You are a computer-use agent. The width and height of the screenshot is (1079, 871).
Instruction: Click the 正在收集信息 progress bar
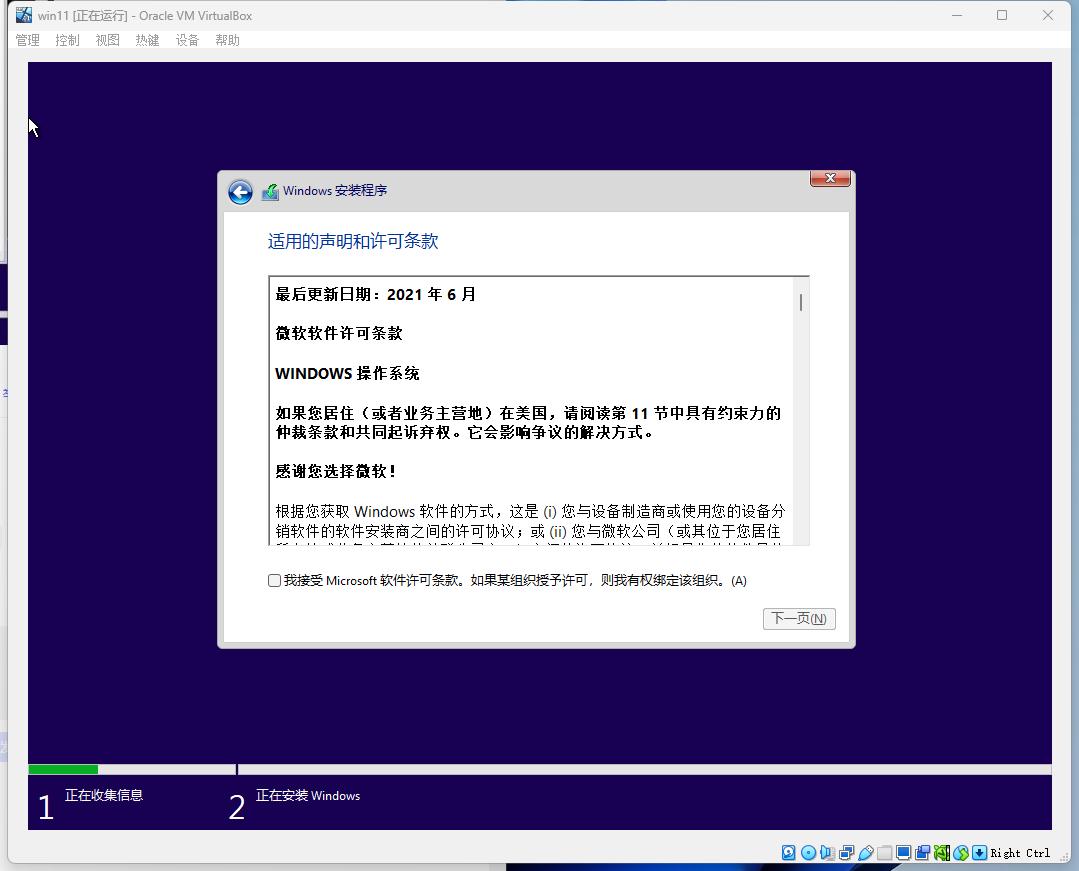(130, 770)
